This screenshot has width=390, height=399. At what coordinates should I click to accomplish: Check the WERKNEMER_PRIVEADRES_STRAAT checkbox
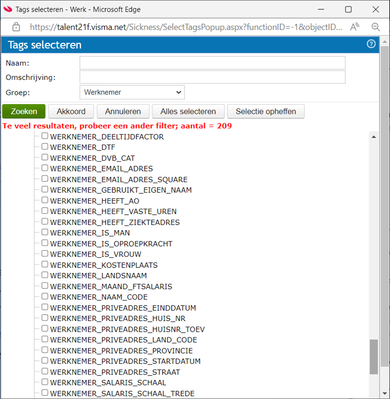pos(45,371)
